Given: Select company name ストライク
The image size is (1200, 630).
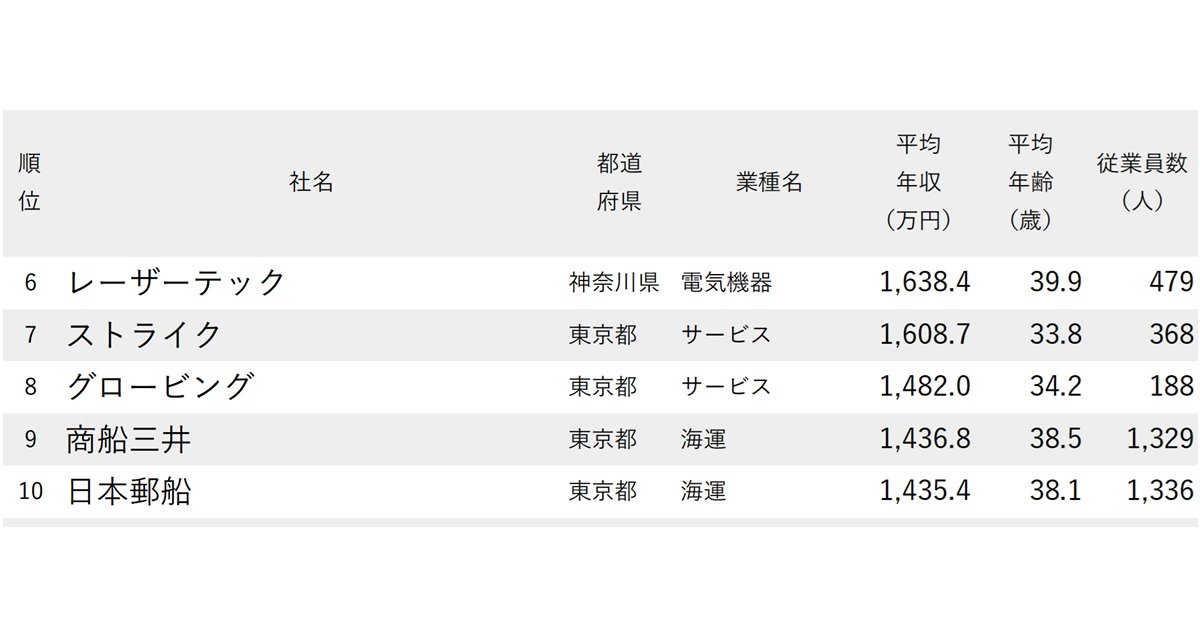Looking at the screenshot, I should (144, 334).
